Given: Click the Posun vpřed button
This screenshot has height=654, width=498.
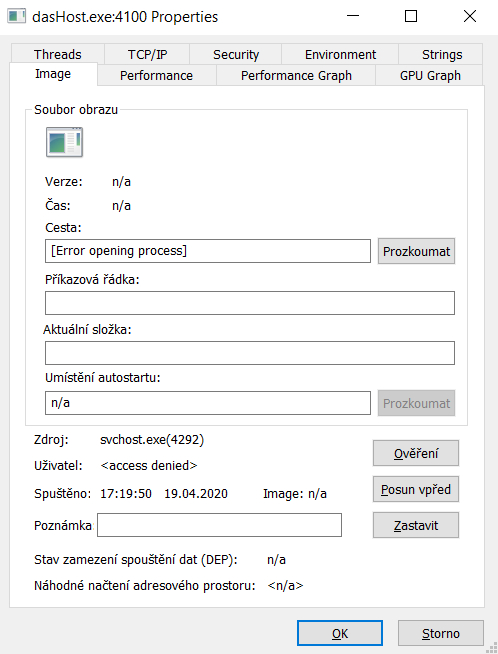Looking at the screenshot, I should tap(416, 489).
